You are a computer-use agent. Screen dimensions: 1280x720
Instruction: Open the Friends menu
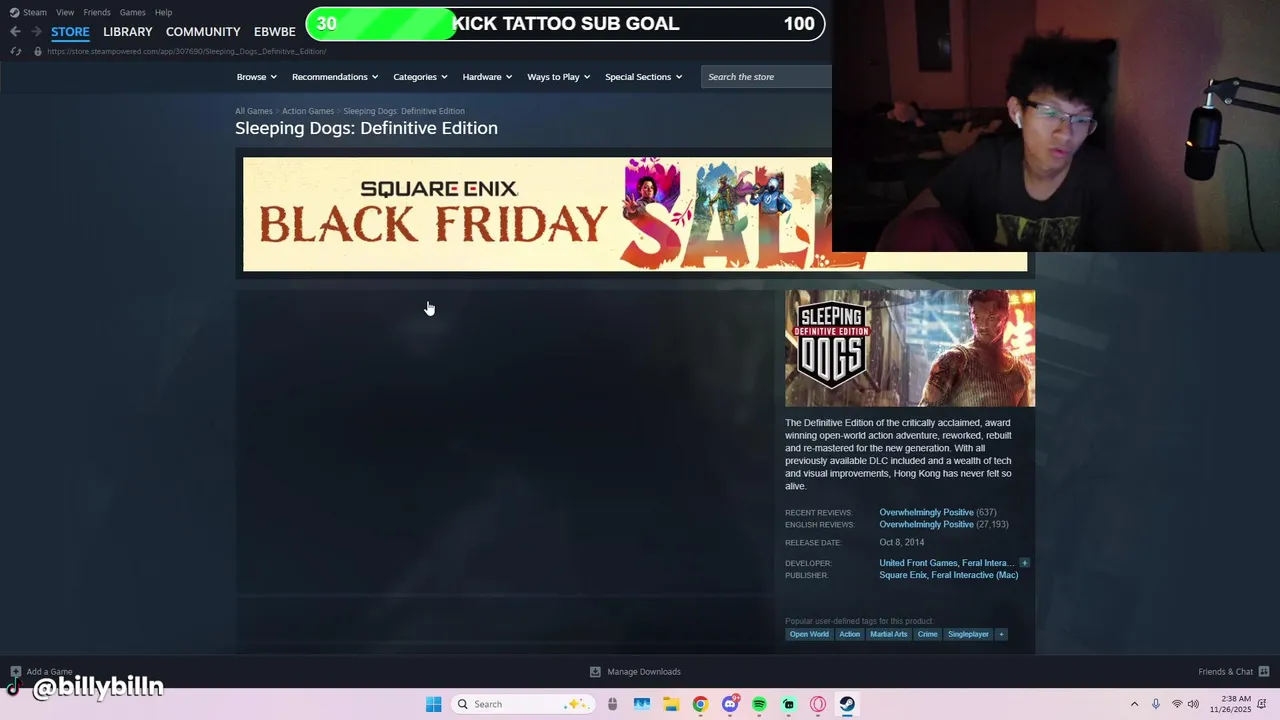[97, 12]
